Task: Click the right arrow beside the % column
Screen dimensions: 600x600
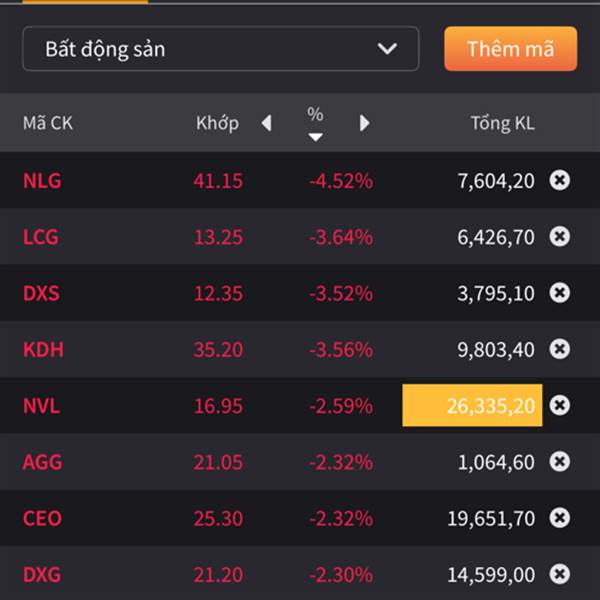Action: (x=364, y=123)
